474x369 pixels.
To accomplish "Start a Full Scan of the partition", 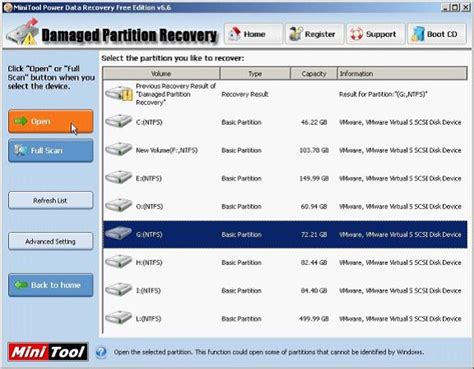I will pyautogui.click(x=51, y=151).
